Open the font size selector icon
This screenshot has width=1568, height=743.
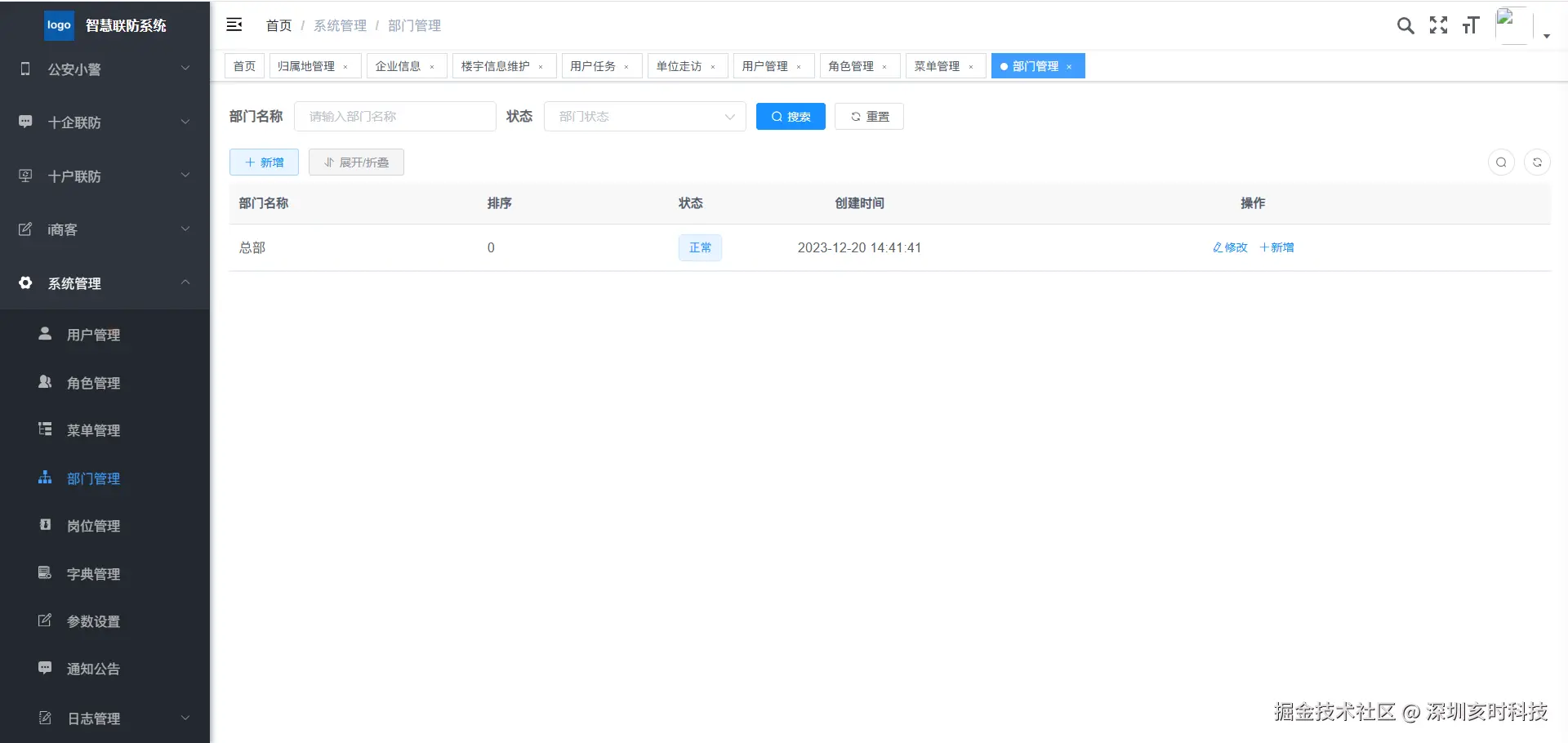pos(1471,26)
